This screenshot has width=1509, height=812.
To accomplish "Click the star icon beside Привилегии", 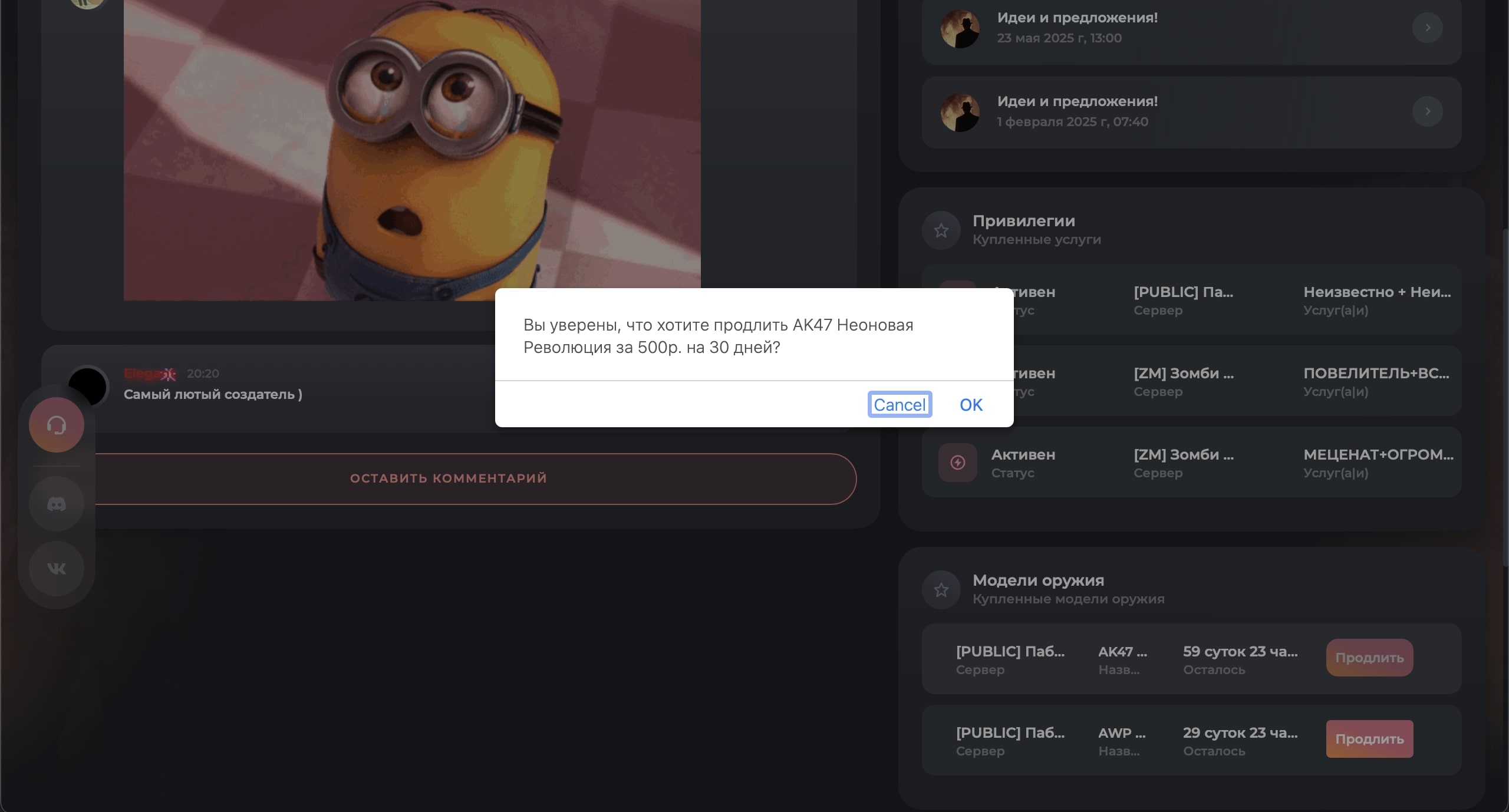I will click(x=941, y=230).
